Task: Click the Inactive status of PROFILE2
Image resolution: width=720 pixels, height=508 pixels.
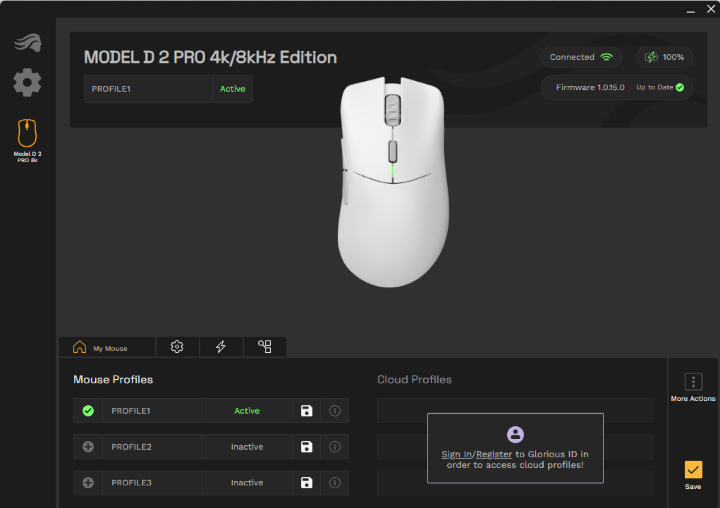Action: (247, 446)
